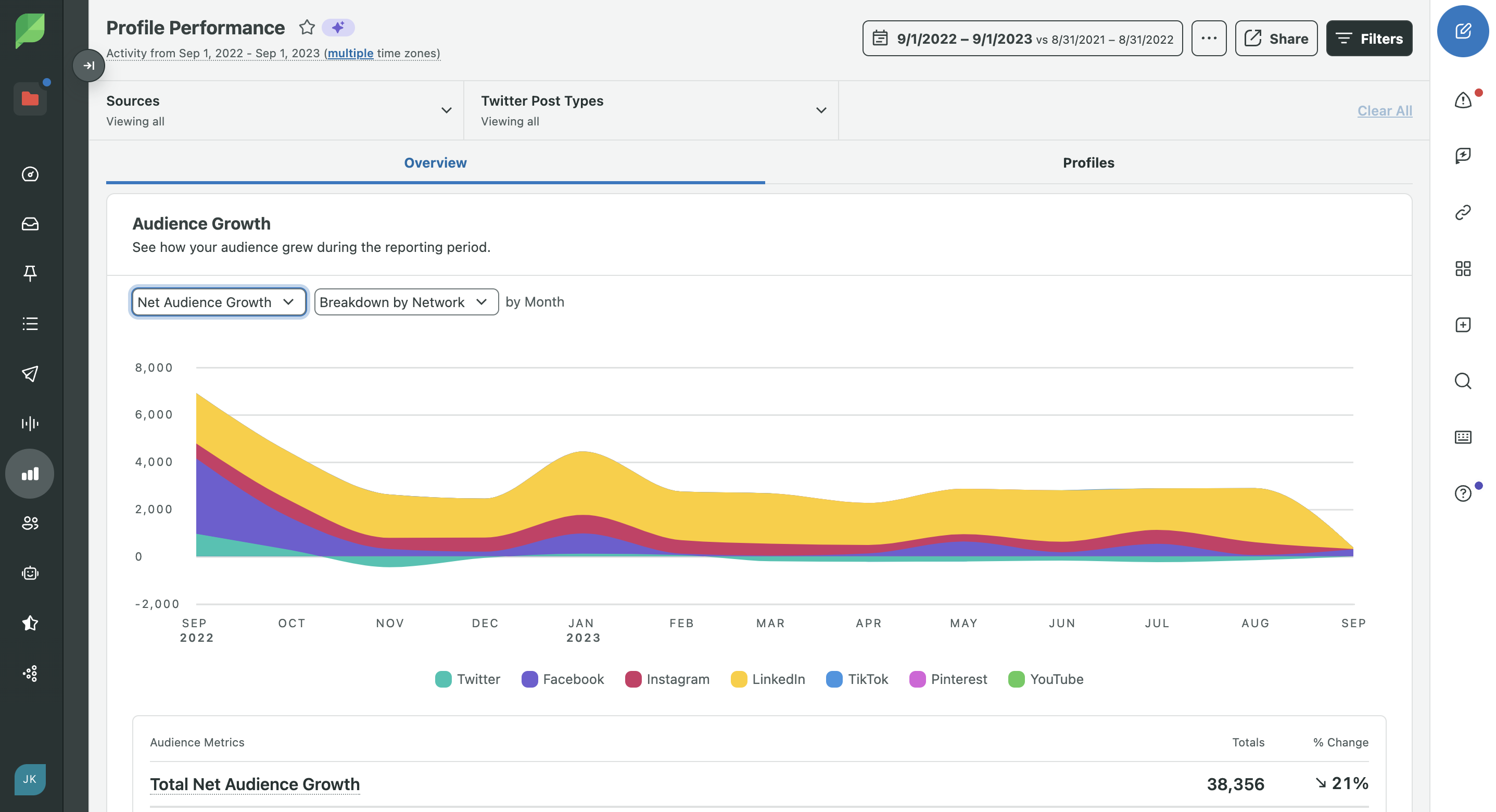The height and width of the screenshot is (812, 1496).
Task: Click the compose/edit icon top right
Action: click(x=1463, y=31)
